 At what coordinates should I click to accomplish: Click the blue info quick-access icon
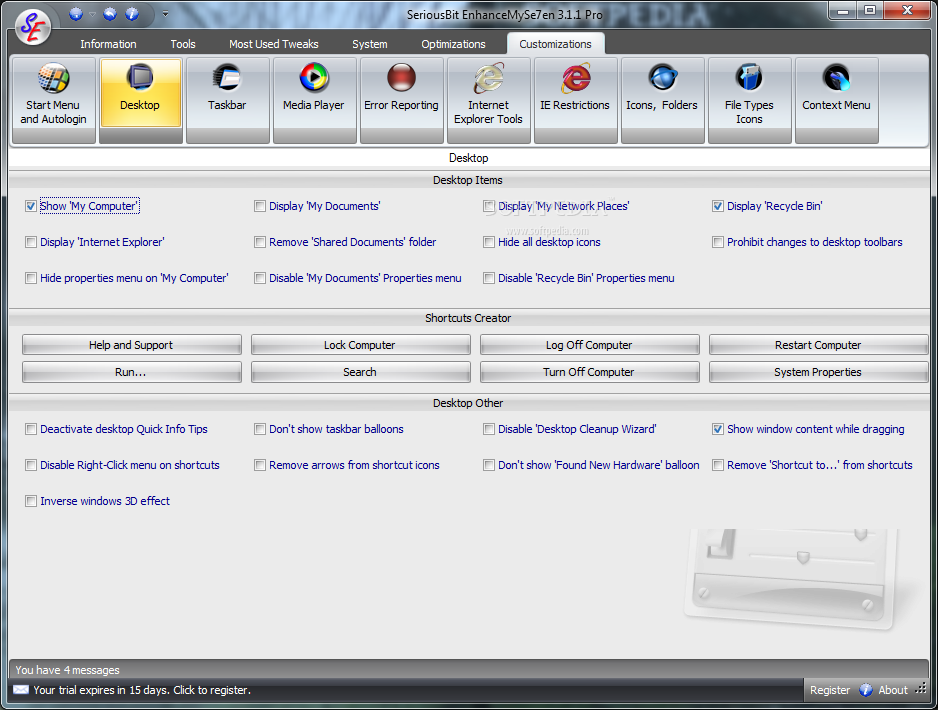(132, 14)
